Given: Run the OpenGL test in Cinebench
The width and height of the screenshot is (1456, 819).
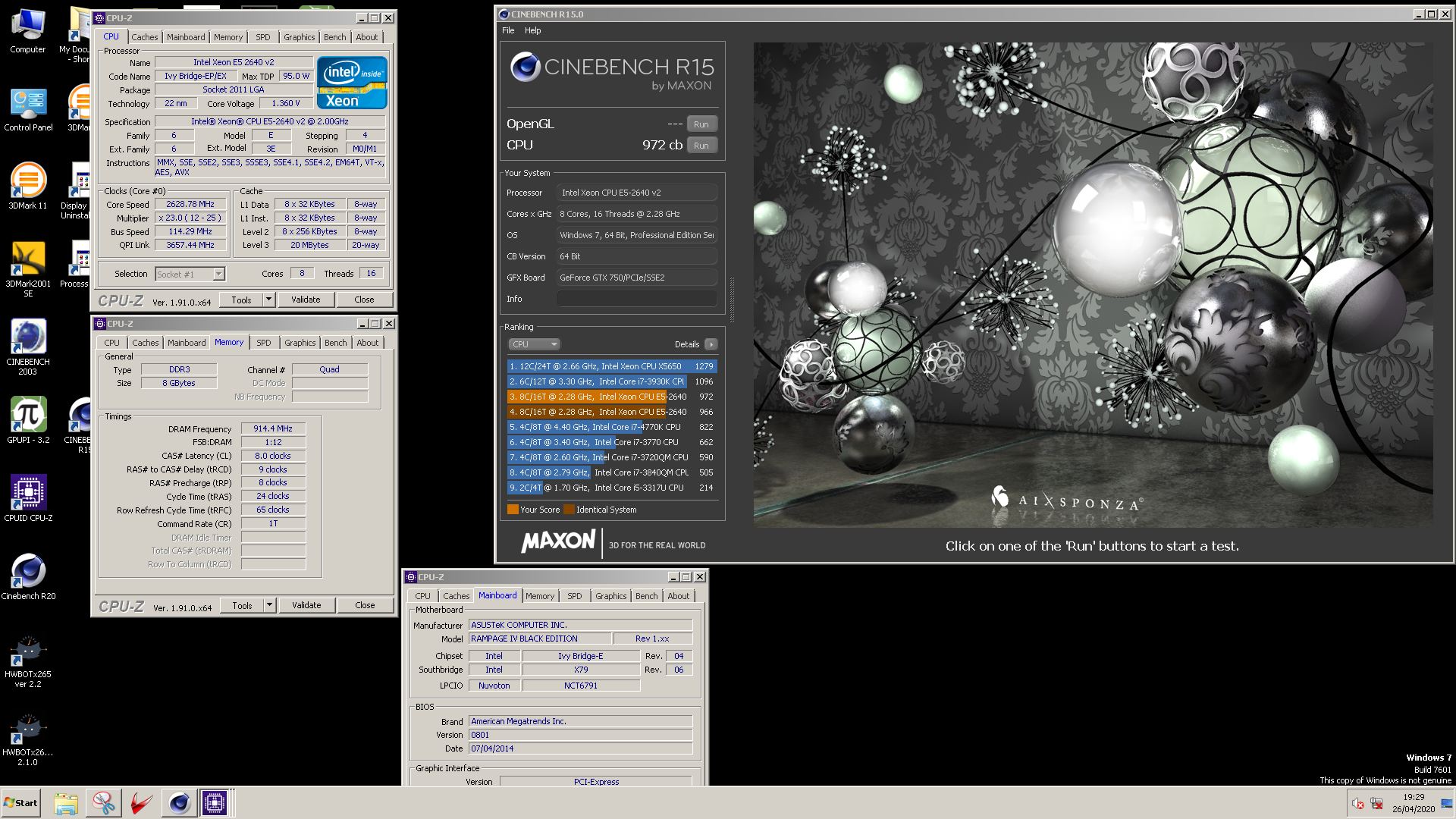Looking at the screenshot, I should point(701,124).
